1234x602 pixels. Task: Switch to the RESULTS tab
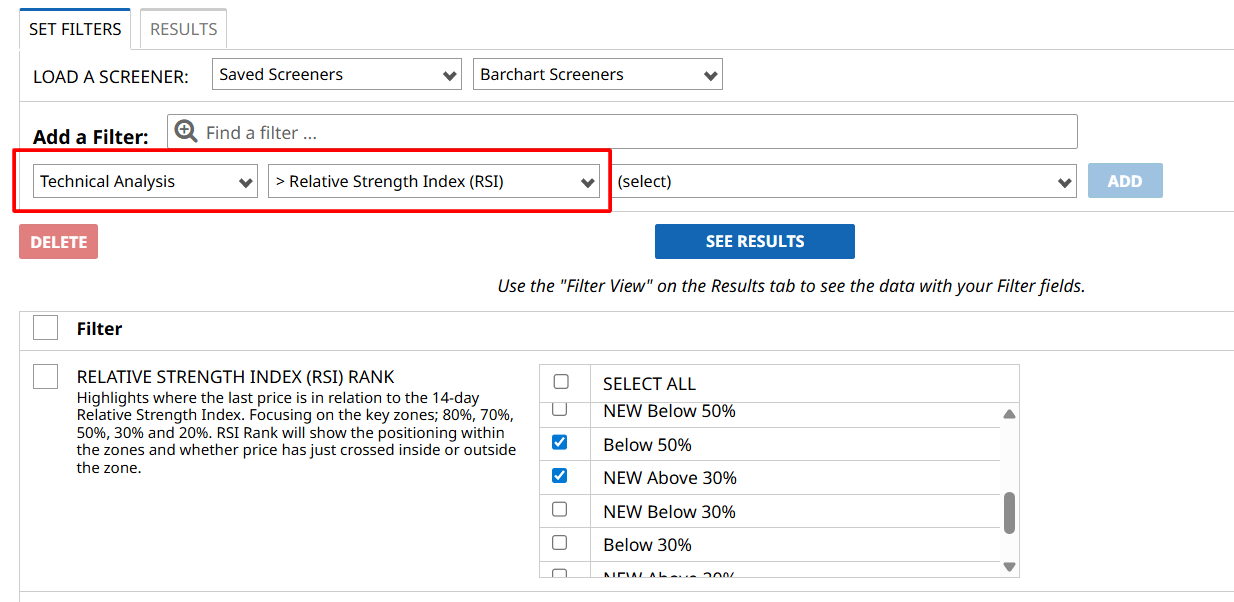pyautogui.click(x=184, y=29)
